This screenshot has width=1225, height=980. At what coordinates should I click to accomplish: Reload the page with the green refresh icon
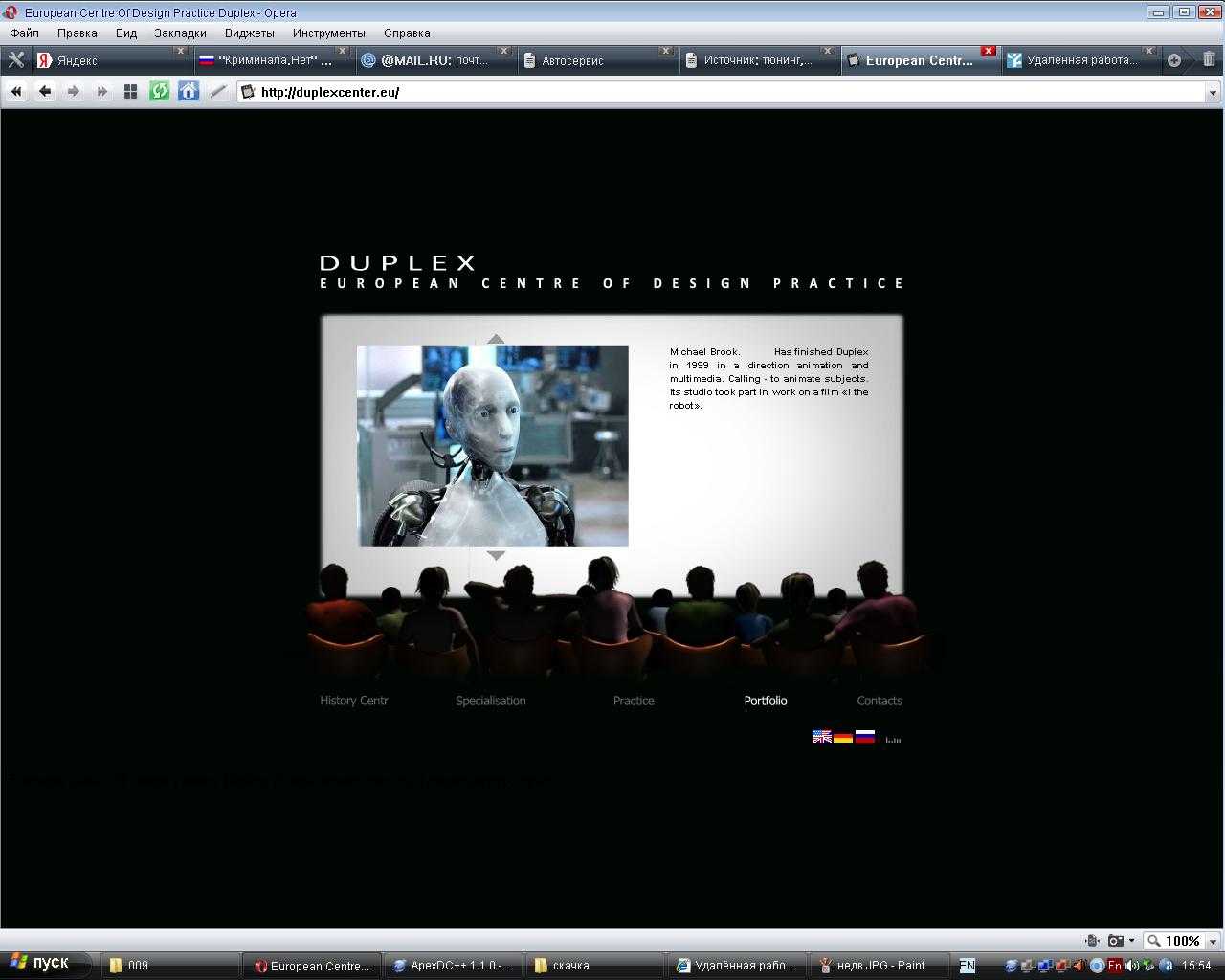click(x=160, y=92)
